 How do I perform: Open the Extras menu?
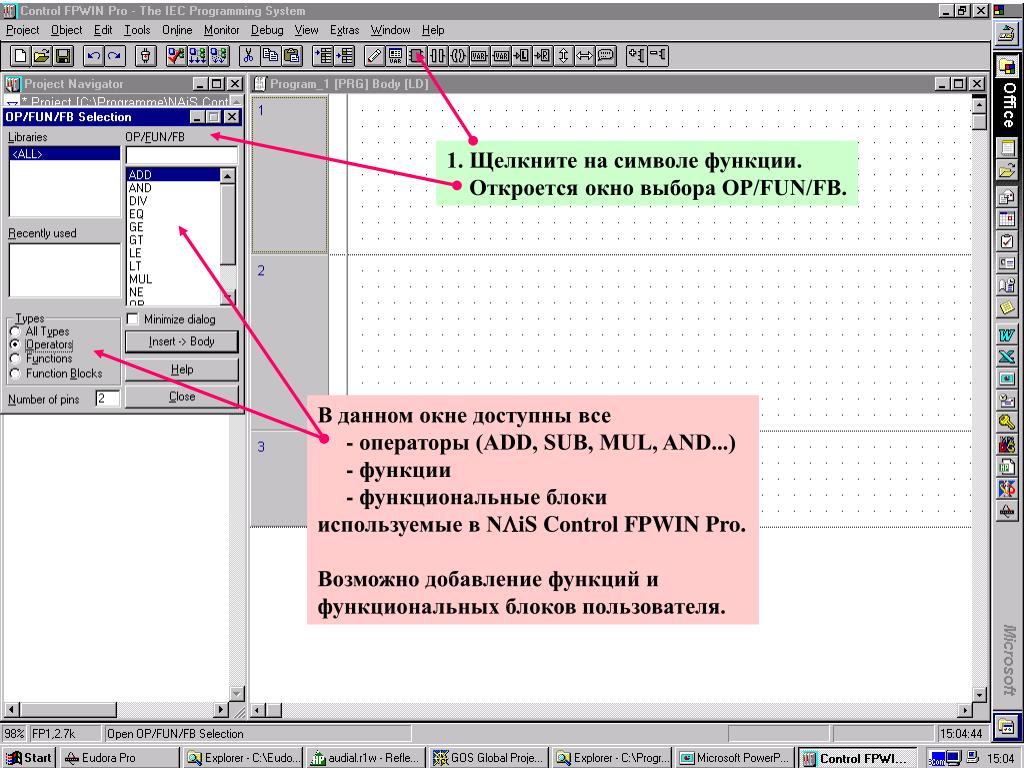pos(344,30)
